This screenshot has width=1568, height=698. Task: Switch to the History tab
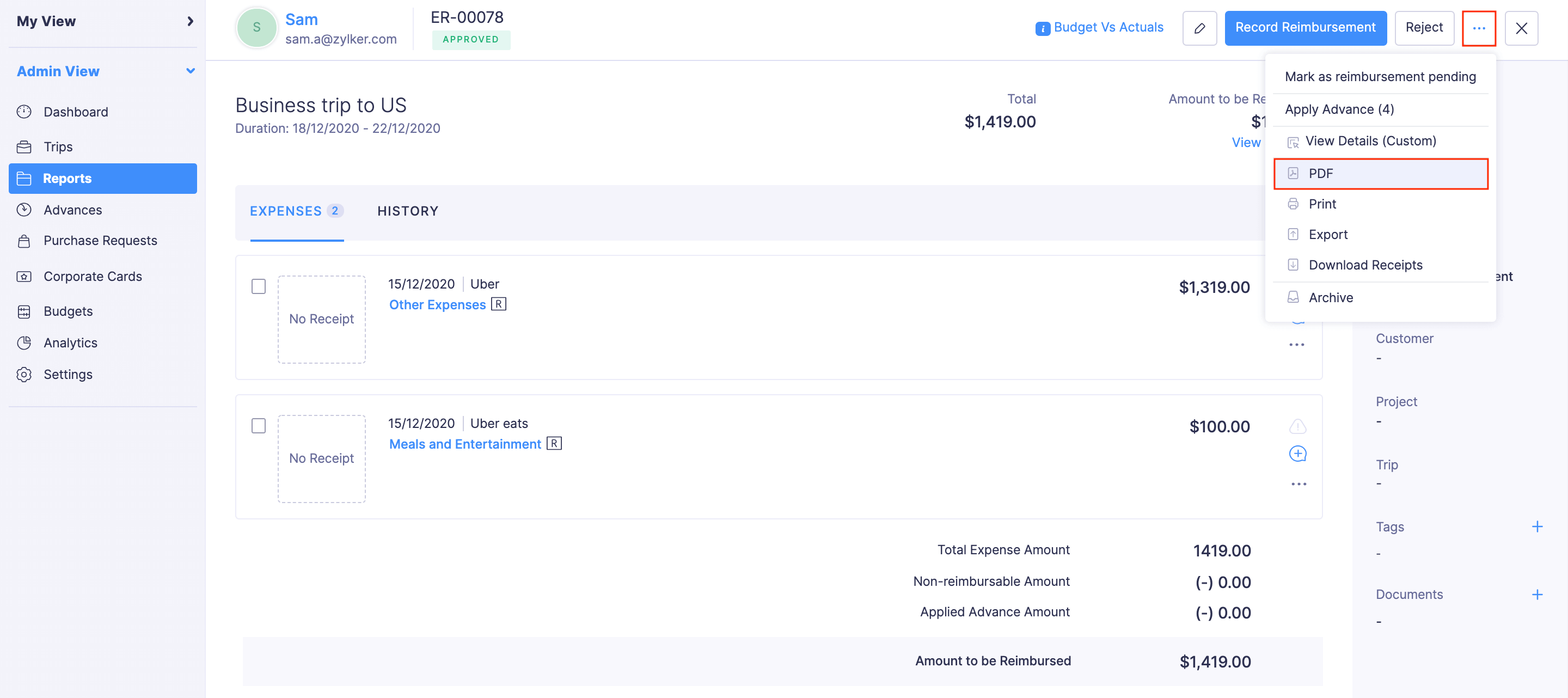pos(407,211)
